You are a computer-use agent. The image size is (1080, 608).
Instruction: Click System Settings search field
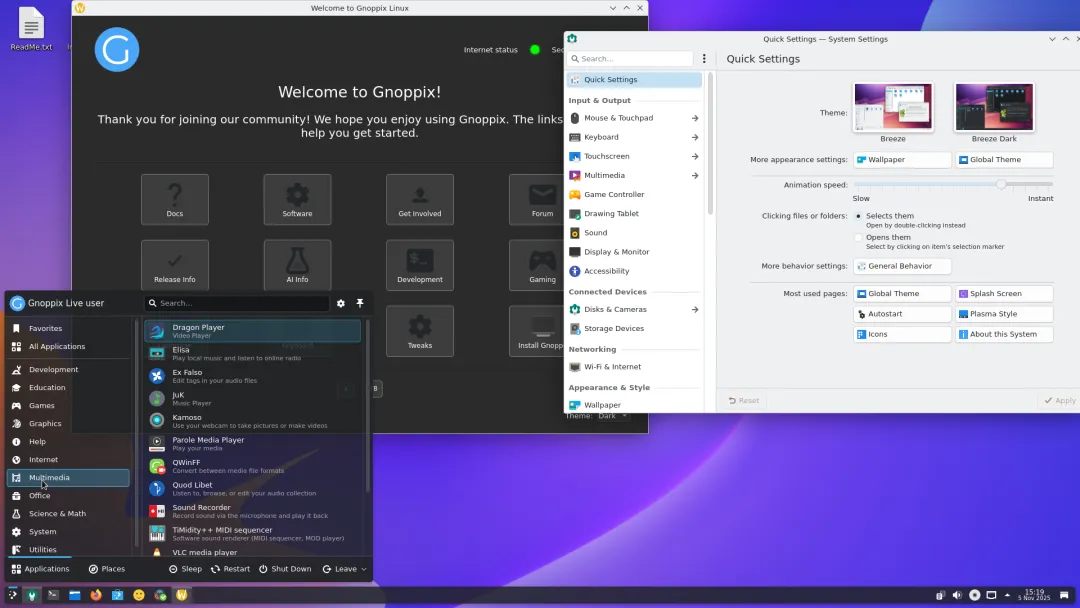(631, 59)
